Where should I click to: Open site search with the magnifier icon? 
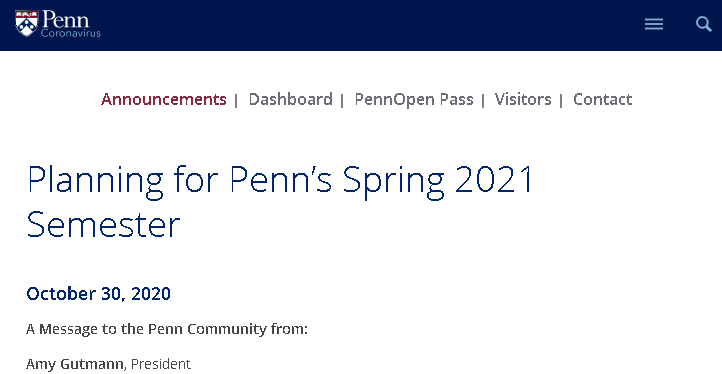(x=704, y=24)
